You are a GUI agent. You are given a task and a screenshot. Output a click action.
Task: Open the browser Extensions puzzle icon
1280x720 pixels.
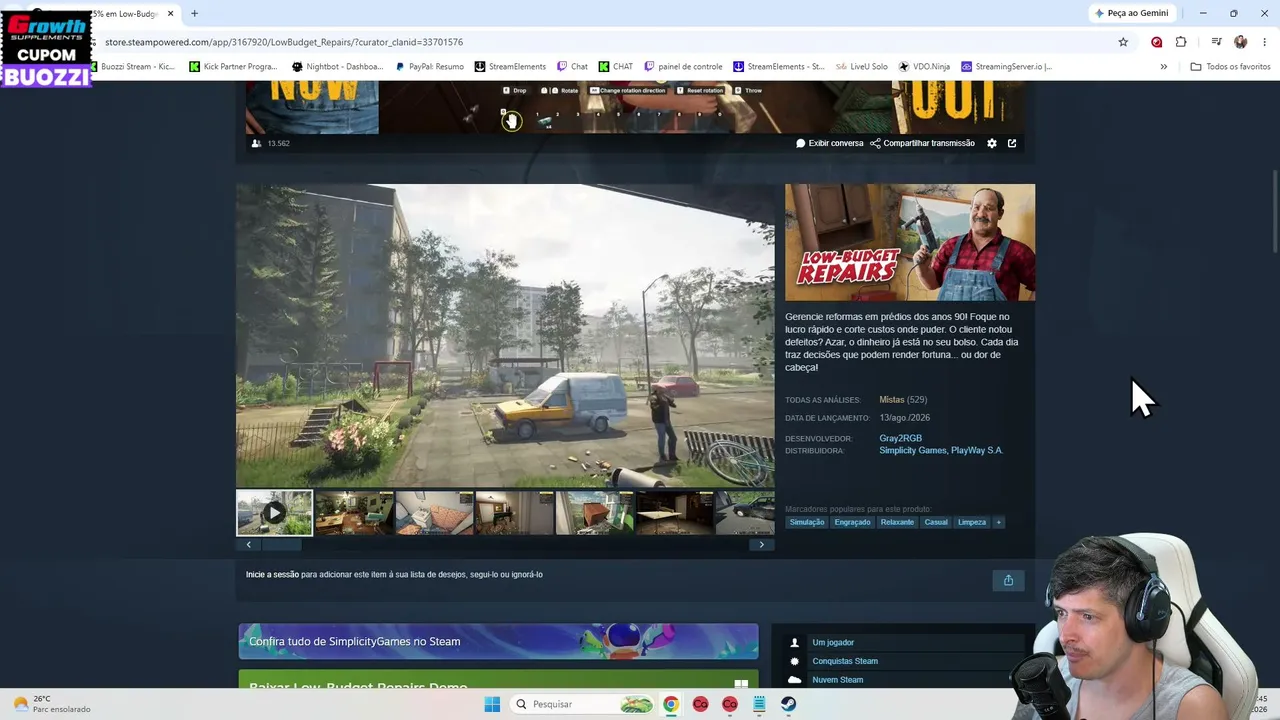click(x=1181, y=42)
